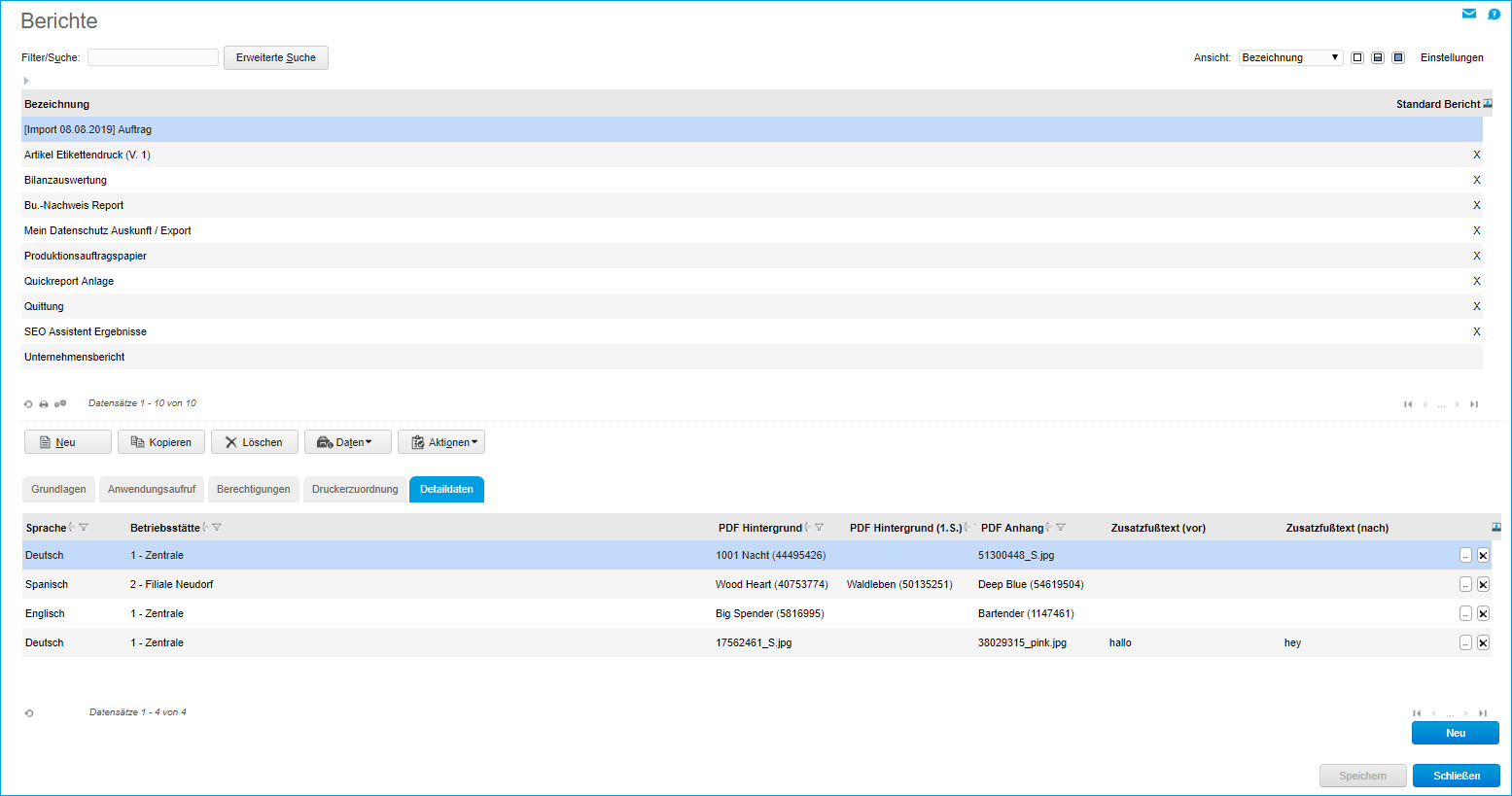Edit the Spanisch row via ellipsis button
This screenshot has height=796, width=1512.
tap(1465, 584)
